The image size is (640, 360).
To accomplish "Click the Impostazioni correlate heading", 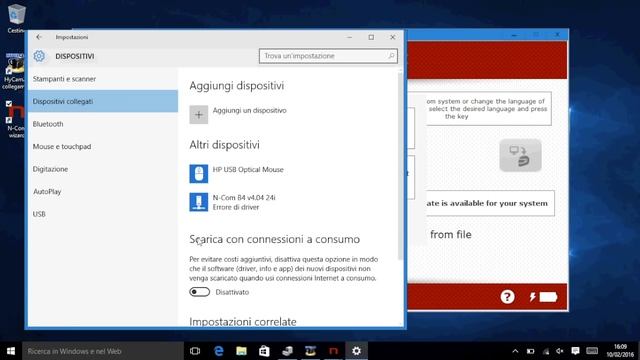I will point(243,322).
